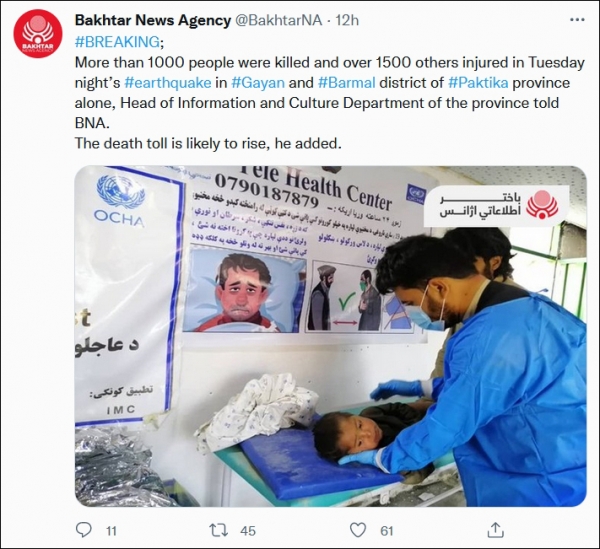View the 45 retweets count
The height and width of the screenshot is (549, 600).
pos(248,531)
